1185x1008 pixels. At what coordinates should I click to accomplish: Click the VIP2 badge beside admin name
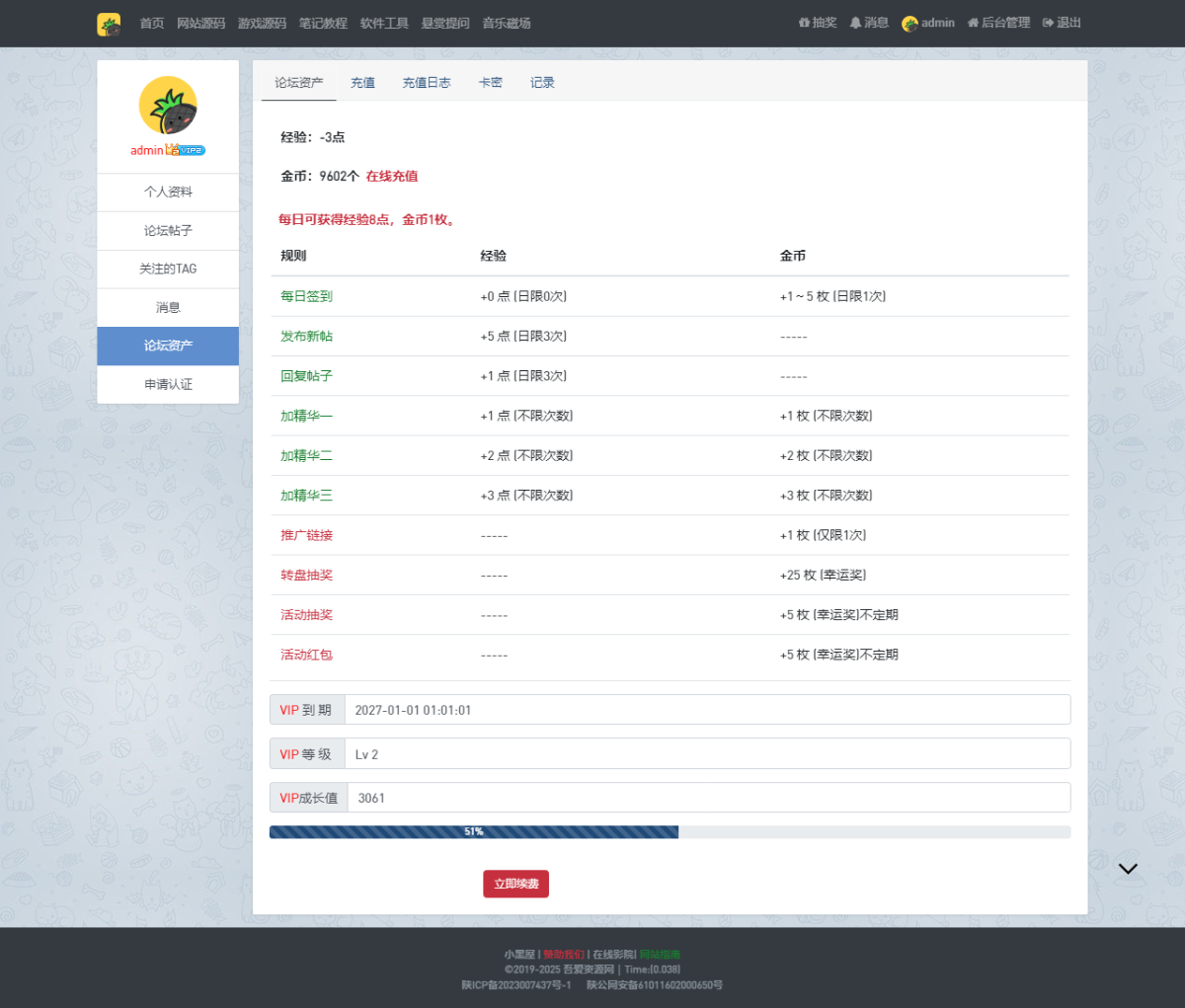(192, 150)
